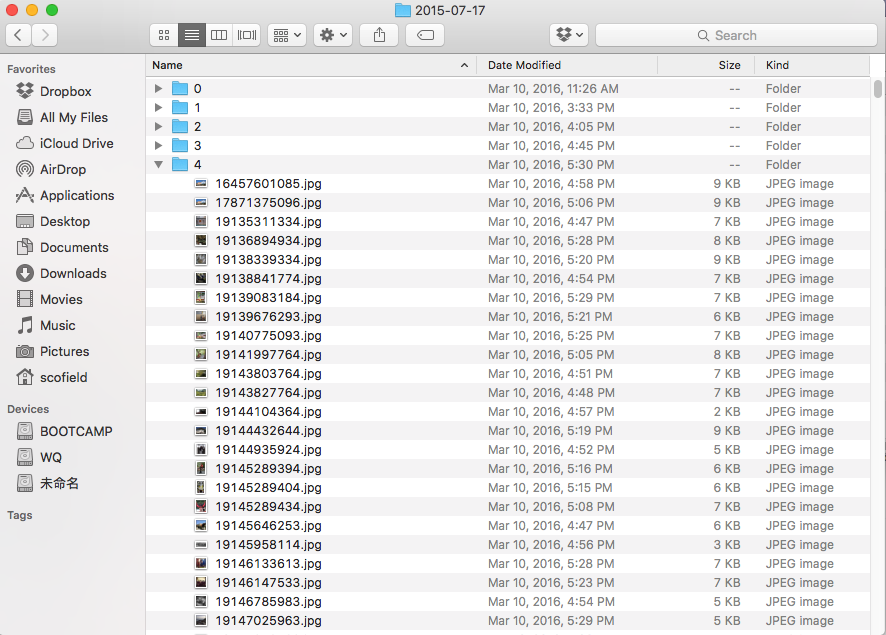
Task: Open the Arrange items dropdown
Action: 286,35
